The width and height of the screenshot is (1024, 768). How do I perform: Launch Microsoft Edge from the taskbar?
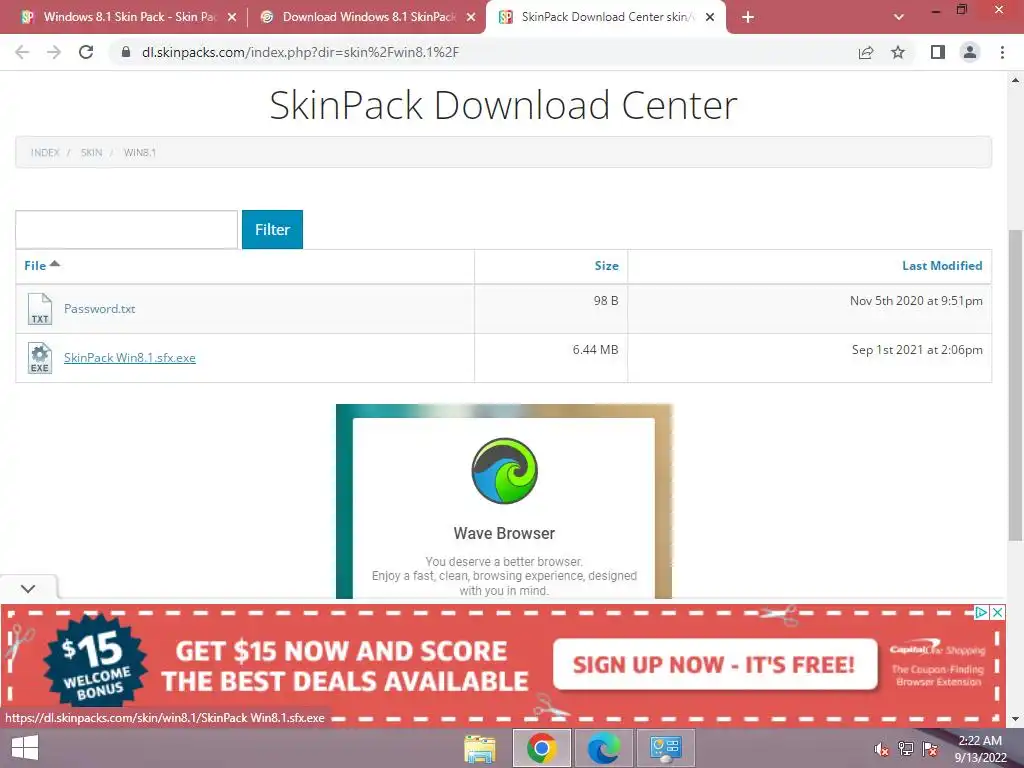coord(604,748)
